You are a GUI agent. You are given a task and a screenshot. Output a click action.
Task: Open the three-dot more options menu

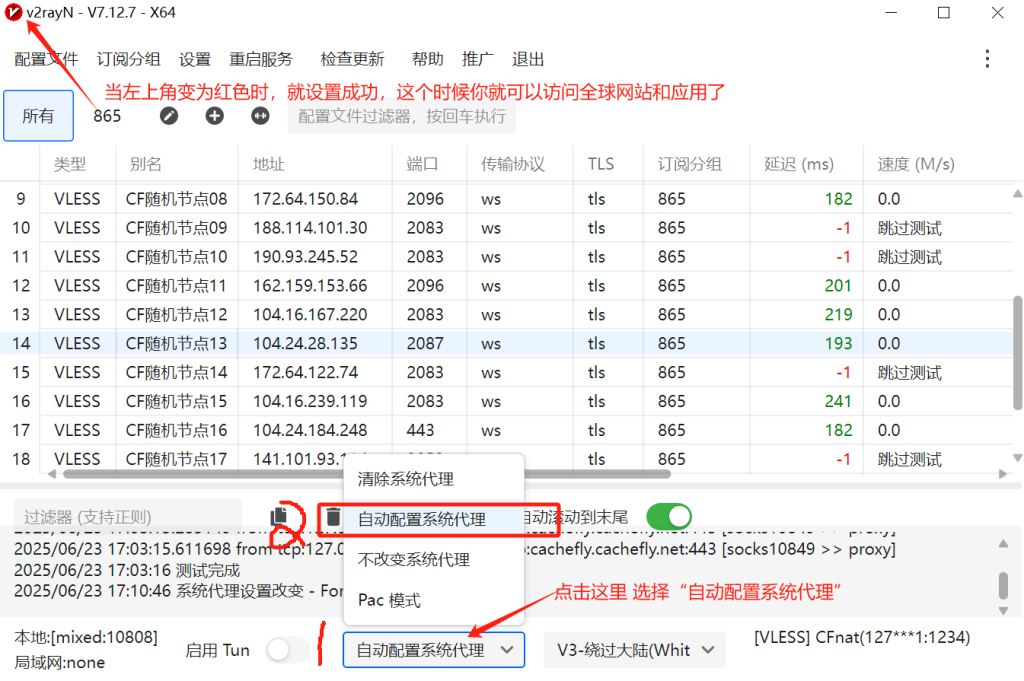[987, 59]
